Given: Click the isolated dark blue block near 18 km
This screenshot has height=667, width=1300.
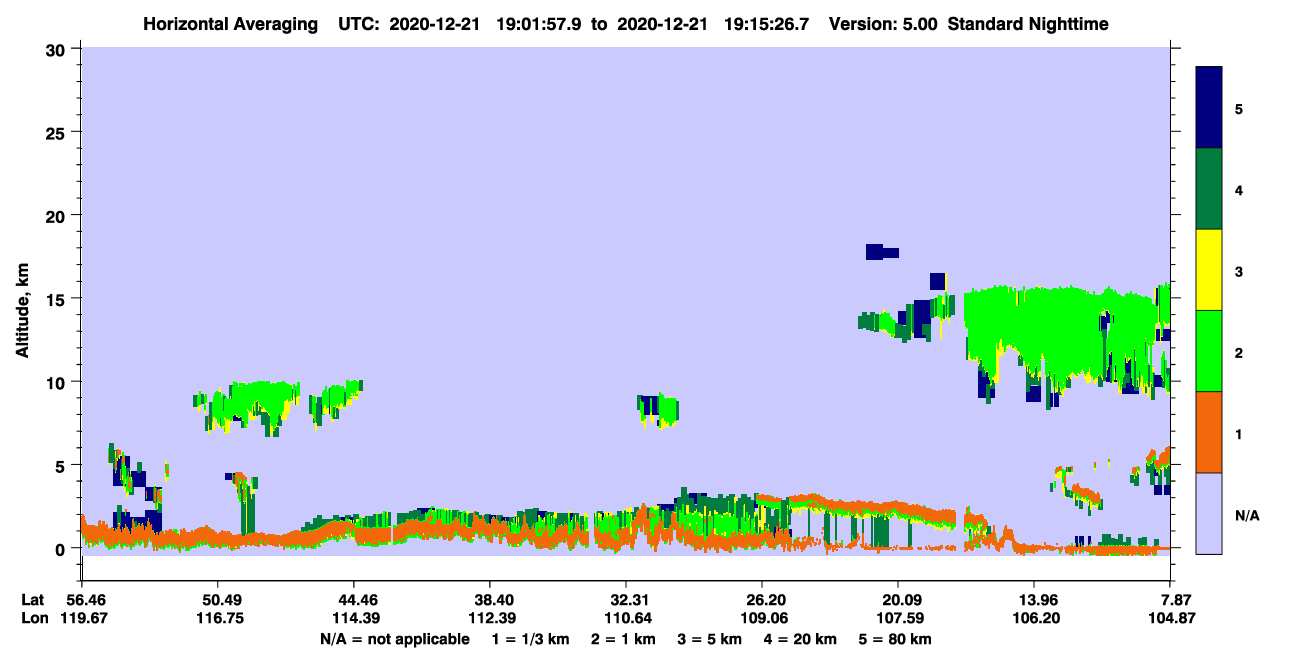Looking at the screenshot, I should coord(881,252).
